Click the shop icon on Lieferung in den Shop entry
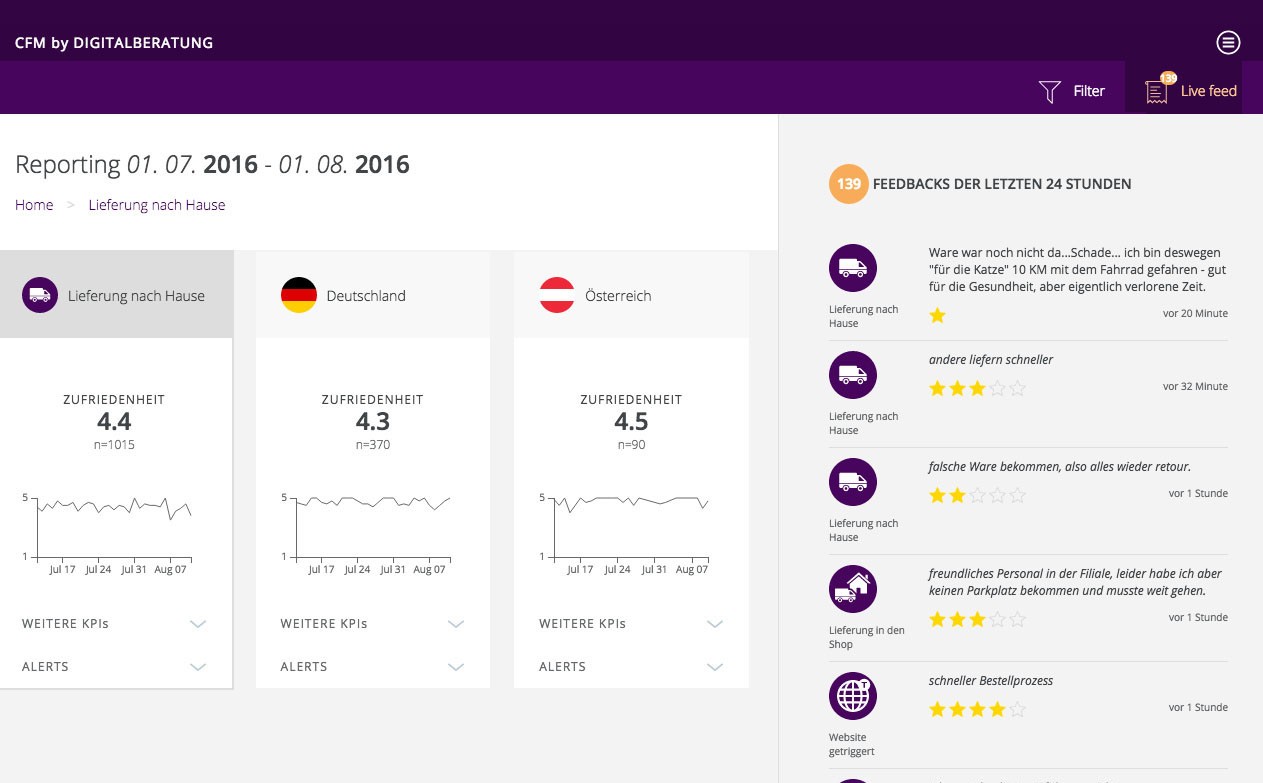The height and width of the screenshot is (783, 1263). tap(853, 588)
